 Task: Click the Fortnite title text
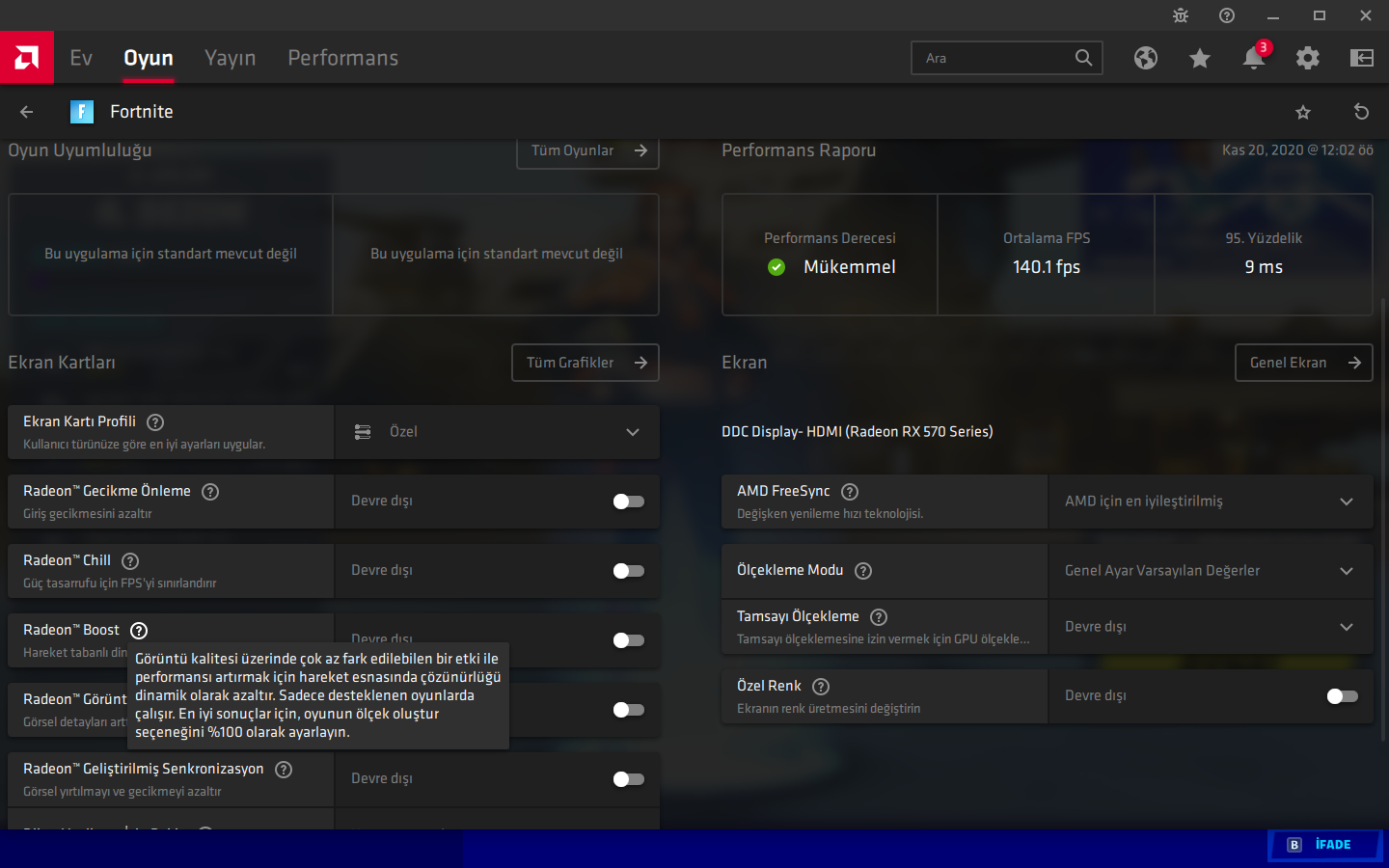click(142, 112)
